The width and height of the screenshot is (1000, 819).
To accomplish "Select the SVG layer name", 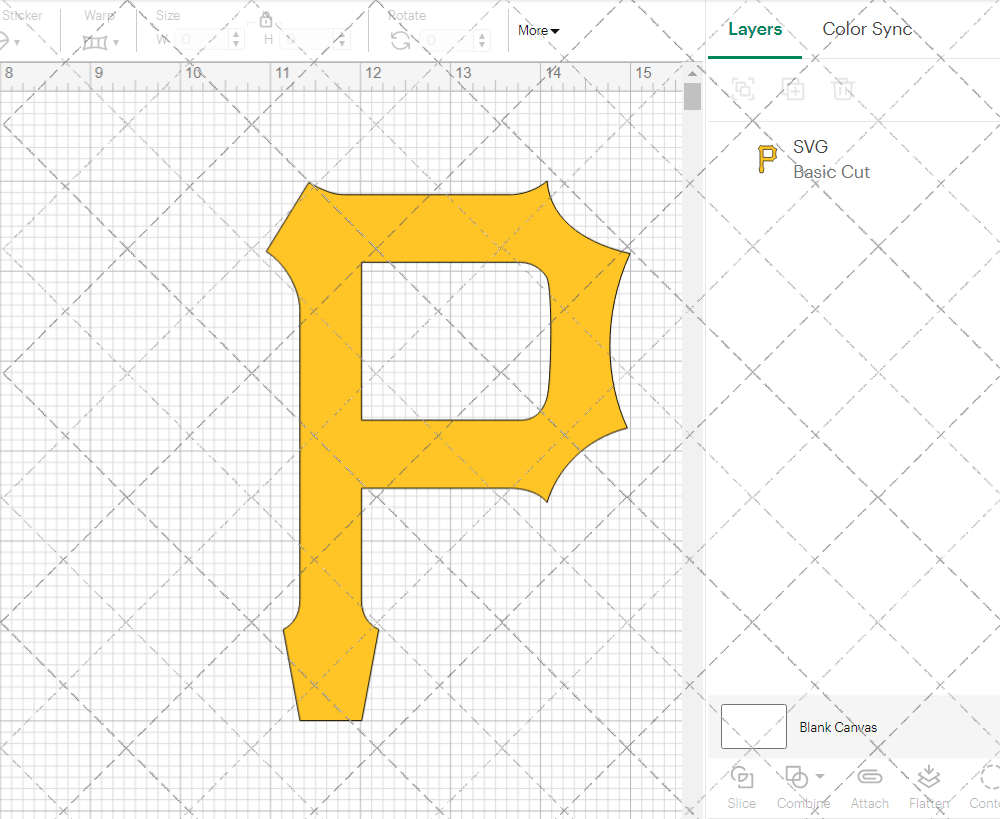I will 810,147.
